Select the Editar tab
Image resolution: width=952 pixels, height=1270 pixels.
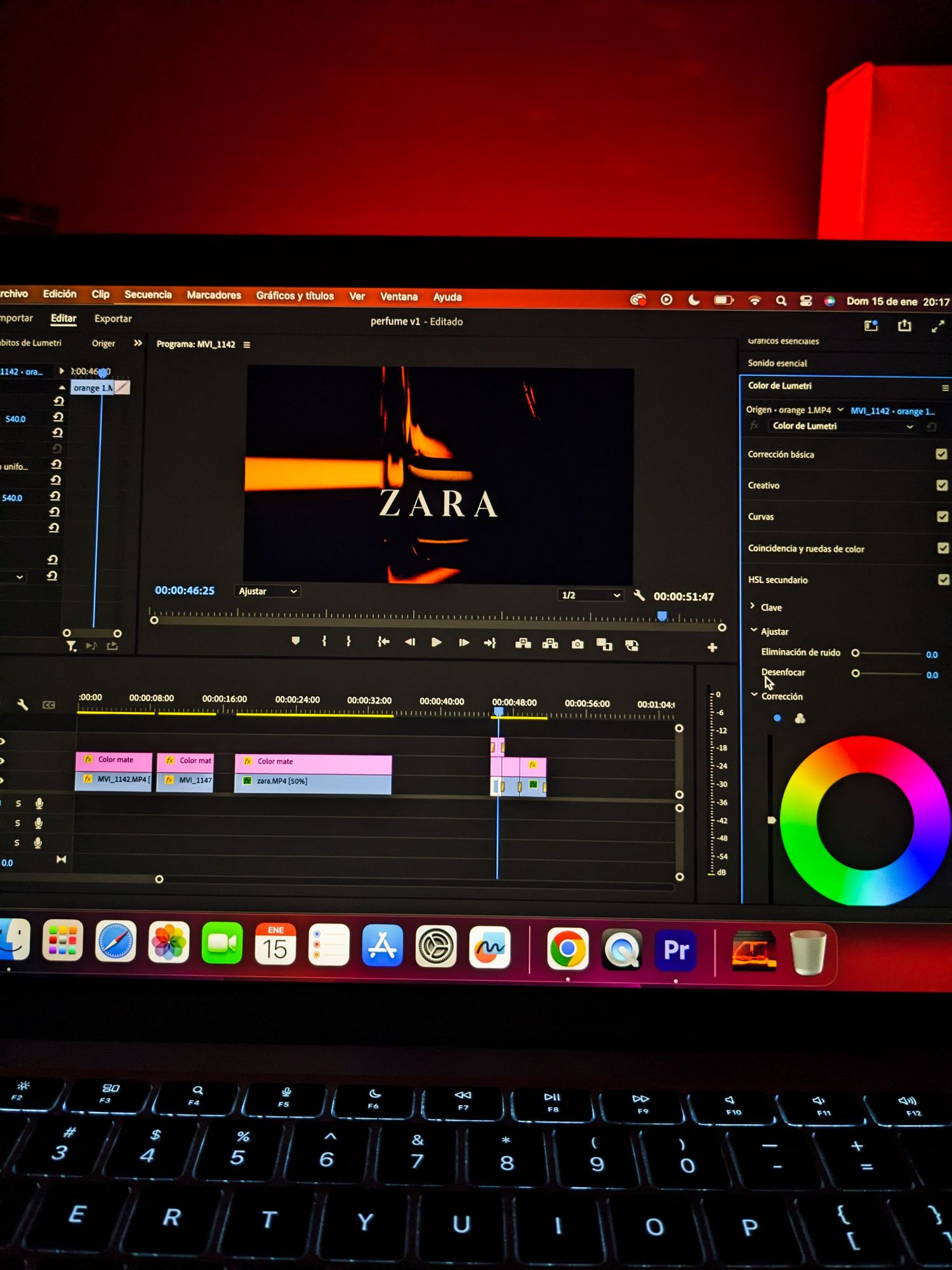coord(63,318)
